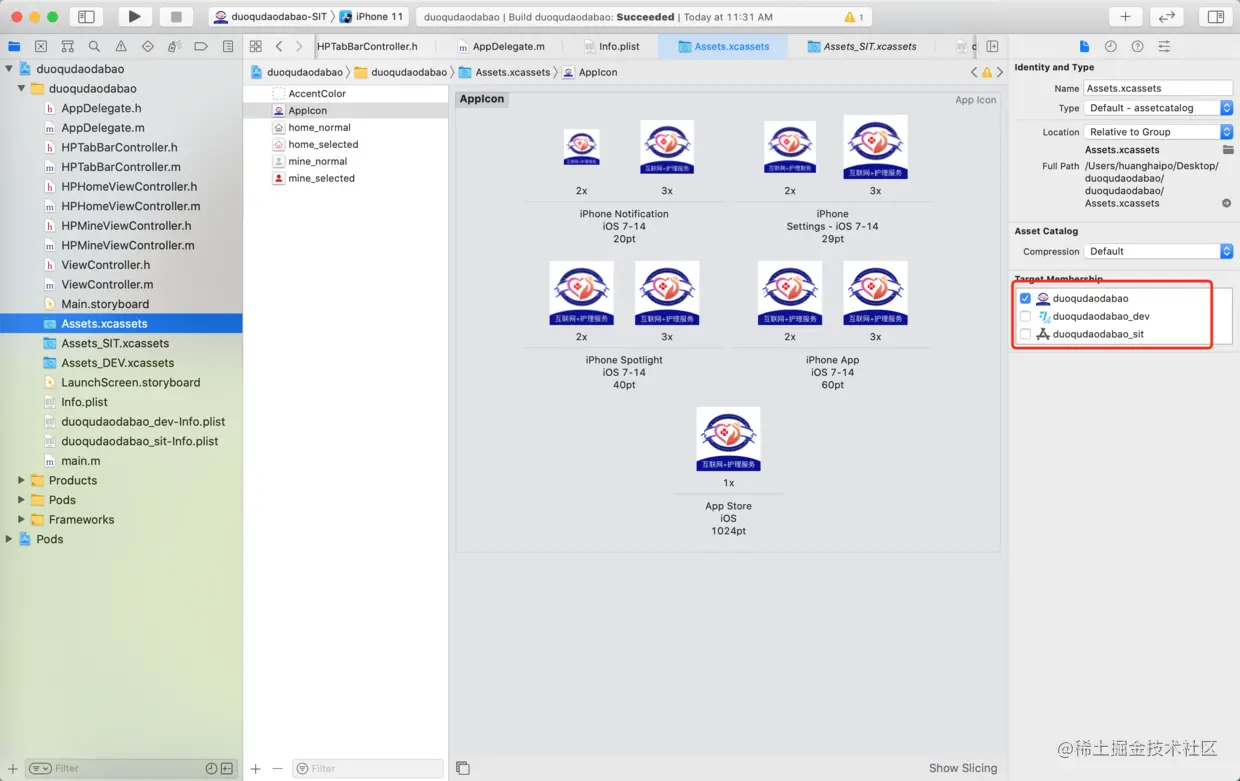Go forward in editor history
Image resolution: width=1240 pixels, height=781 pixels.
[299, 46]
